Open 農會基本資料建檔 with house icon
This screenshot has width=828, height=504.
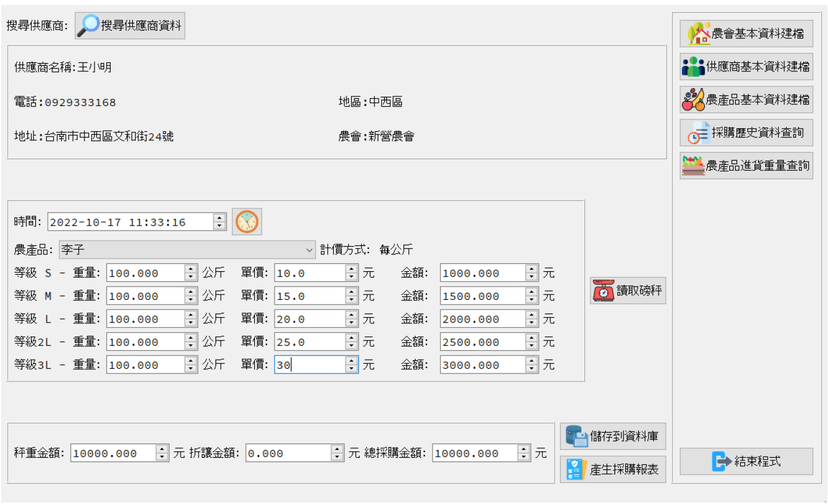tap(746, 33)
